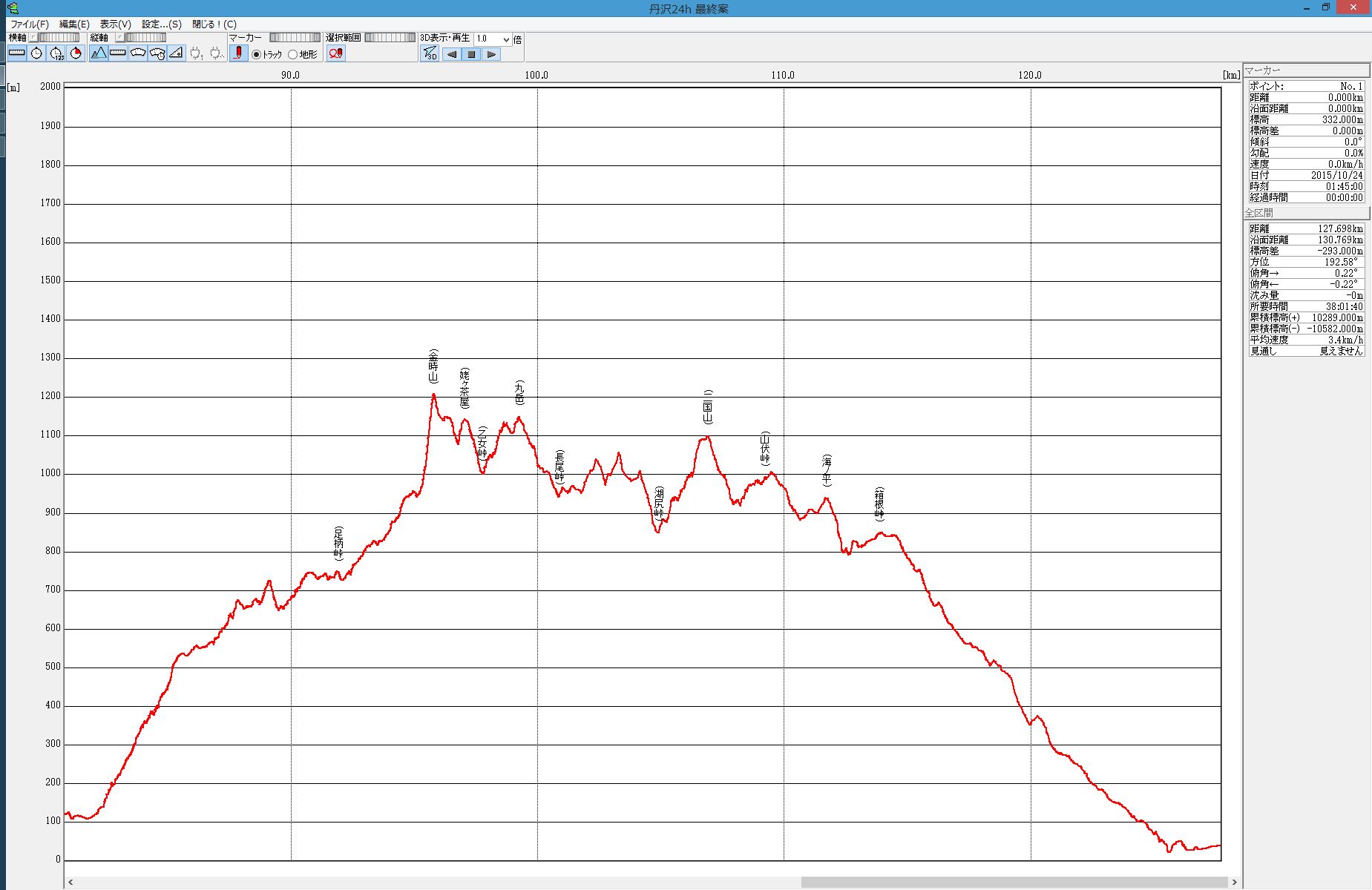Click the second dotted plug icon

click(216, 53)
